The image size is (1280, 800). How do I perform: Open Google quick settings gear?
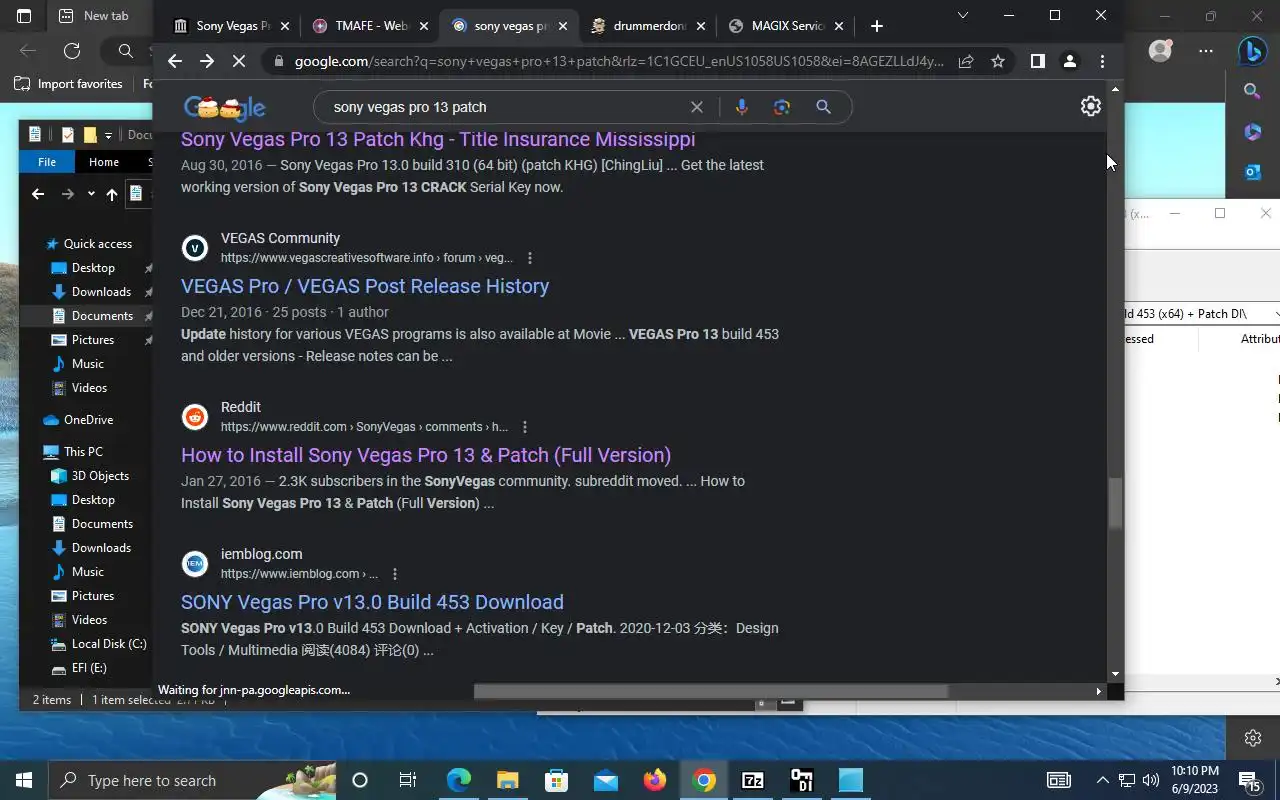click(x=1091, y=106)
